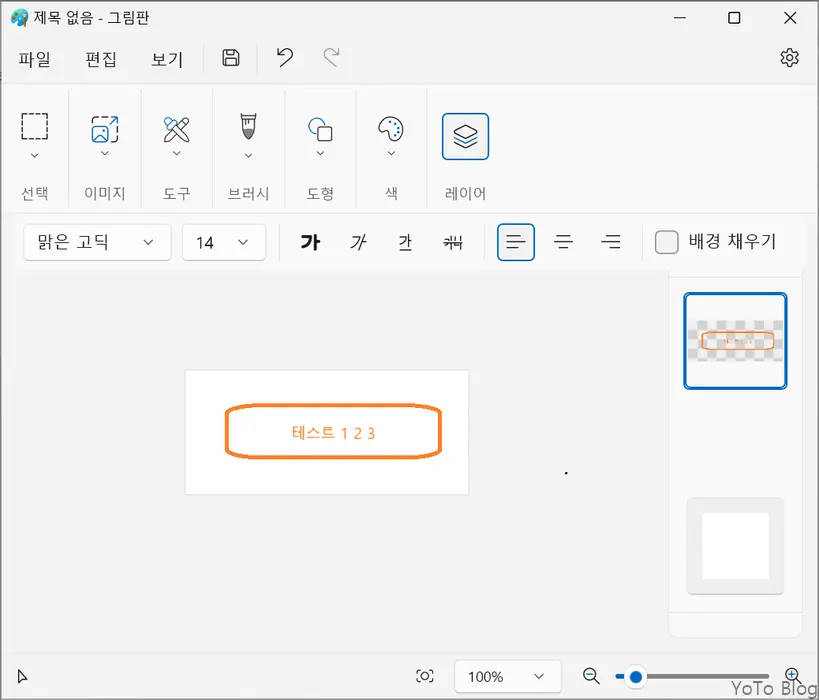Open the 편집 menu
819x700 pixels.
coord(101,59)
